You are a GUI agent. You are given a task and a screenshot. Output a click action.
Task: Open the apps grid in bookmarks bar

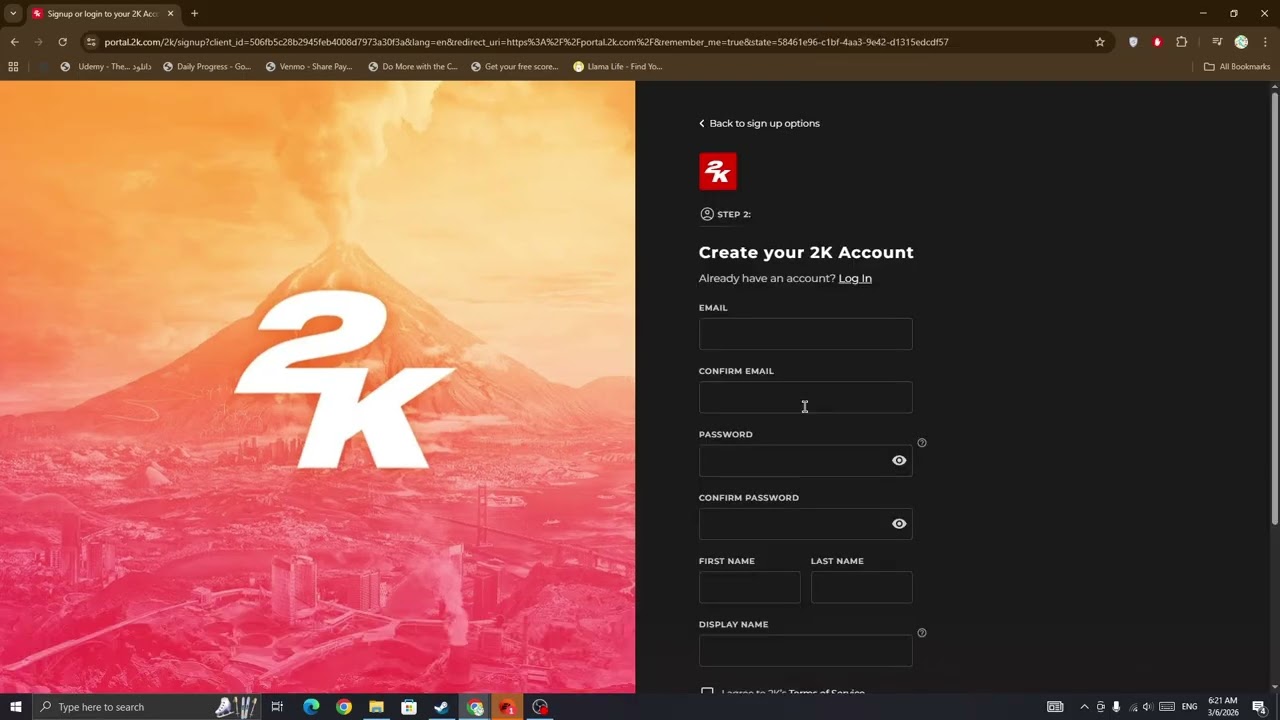tap(13, 67)
